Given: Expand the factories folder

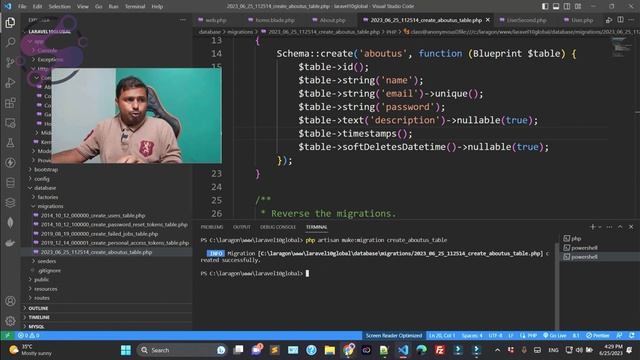Looking at the screenshot, I should coord(48,197).
